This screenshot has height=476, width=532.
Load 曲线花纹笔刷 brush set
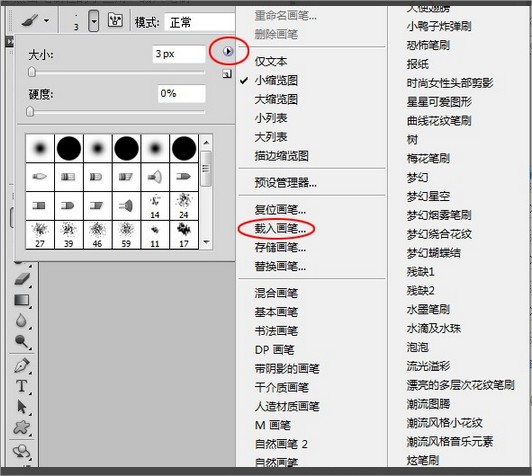[439, 121]
